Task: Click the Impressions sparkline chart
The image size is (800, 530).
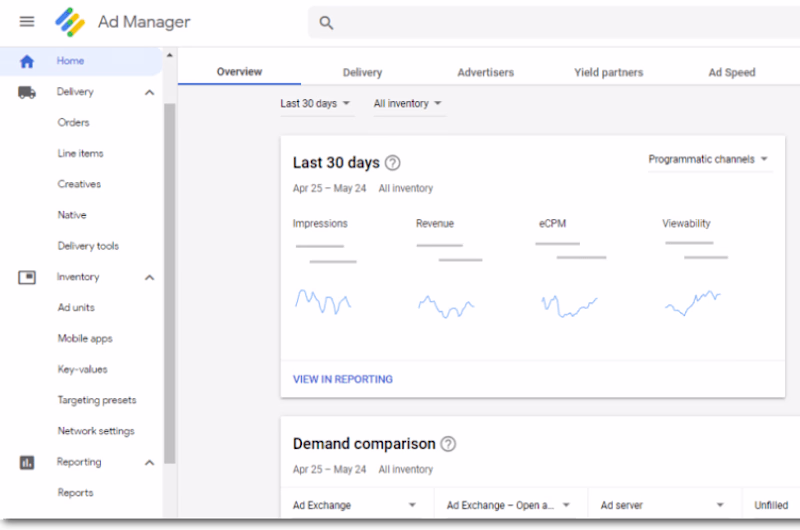Action: (x=323, y=301)
